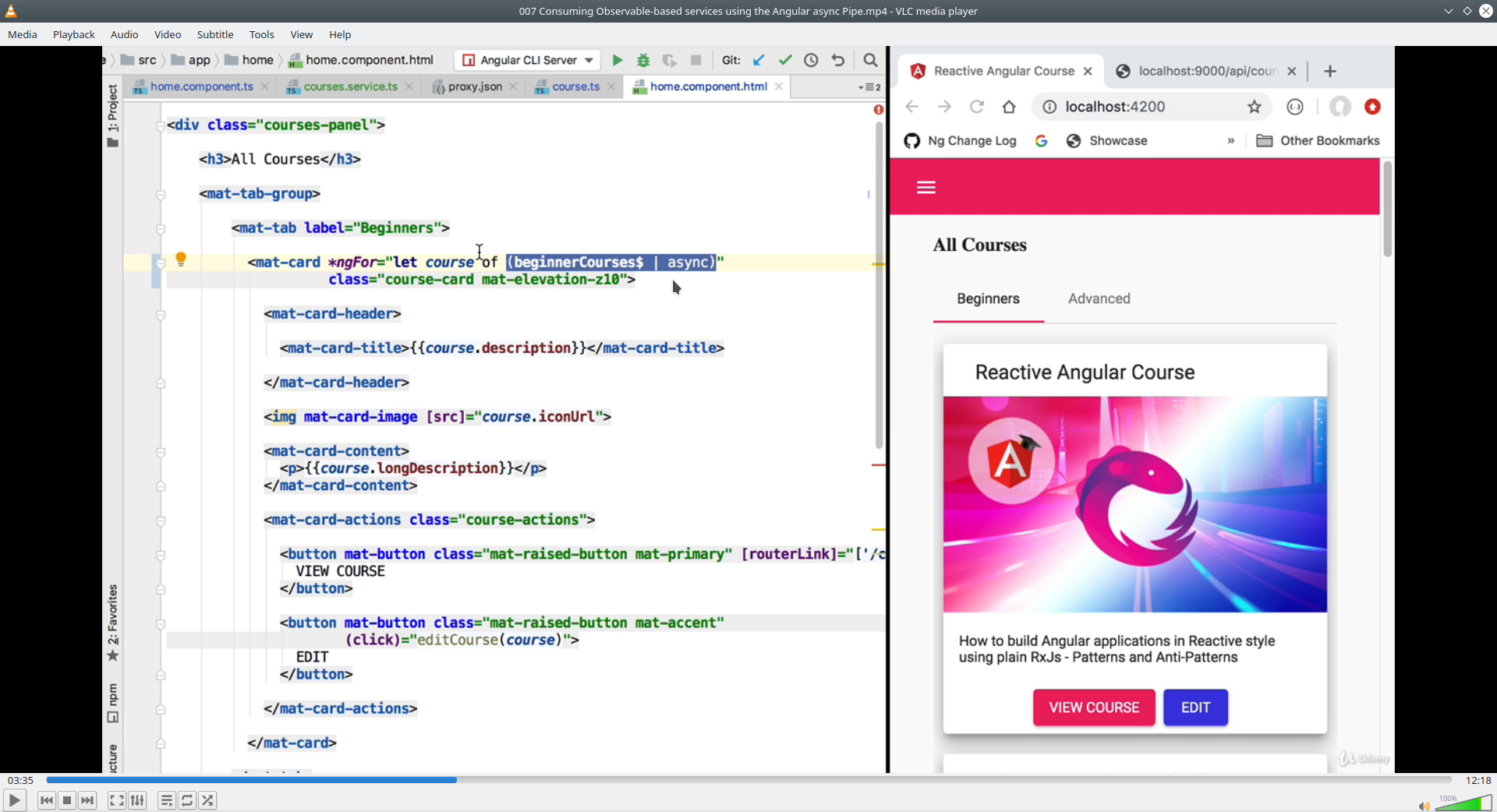This screenshot has width=1497, height=812.
Task: Stop playback with the VLC stop button
Action: click(67, 800)
